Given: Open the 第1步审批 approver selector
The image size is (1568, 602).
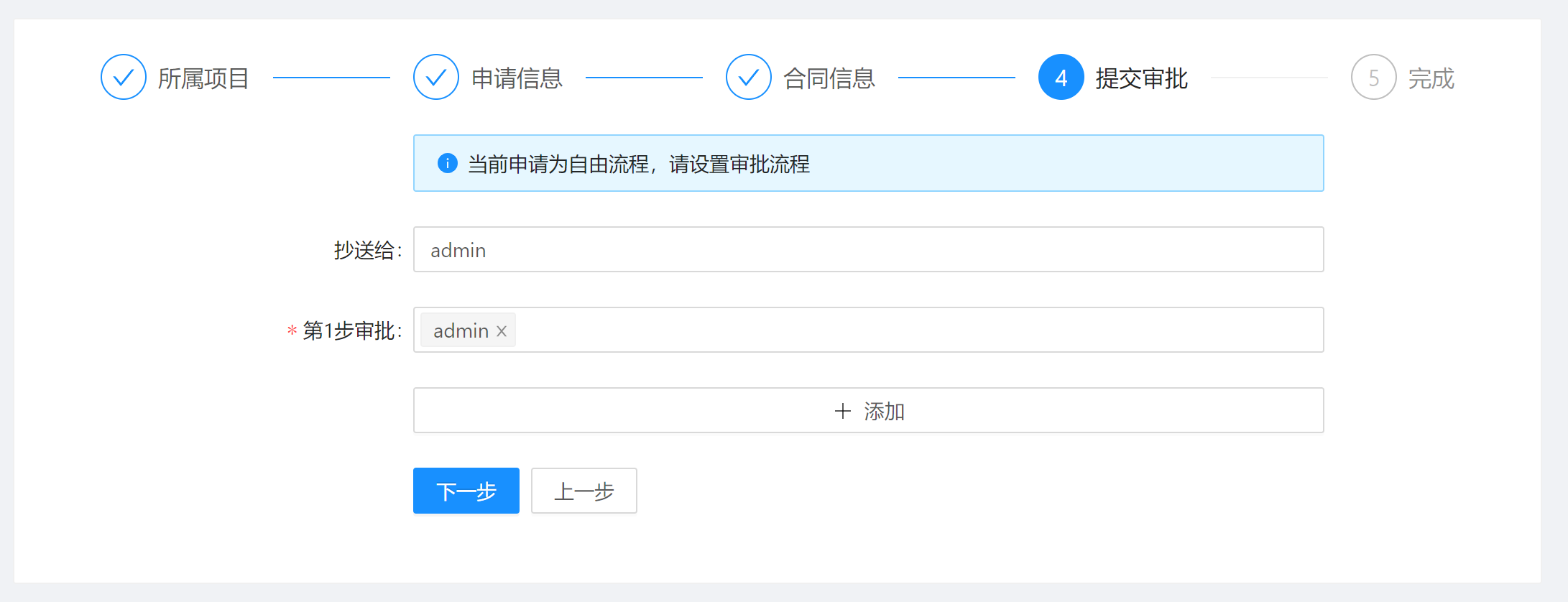Looking at the screenshot, I should click(x=868, y=330).
